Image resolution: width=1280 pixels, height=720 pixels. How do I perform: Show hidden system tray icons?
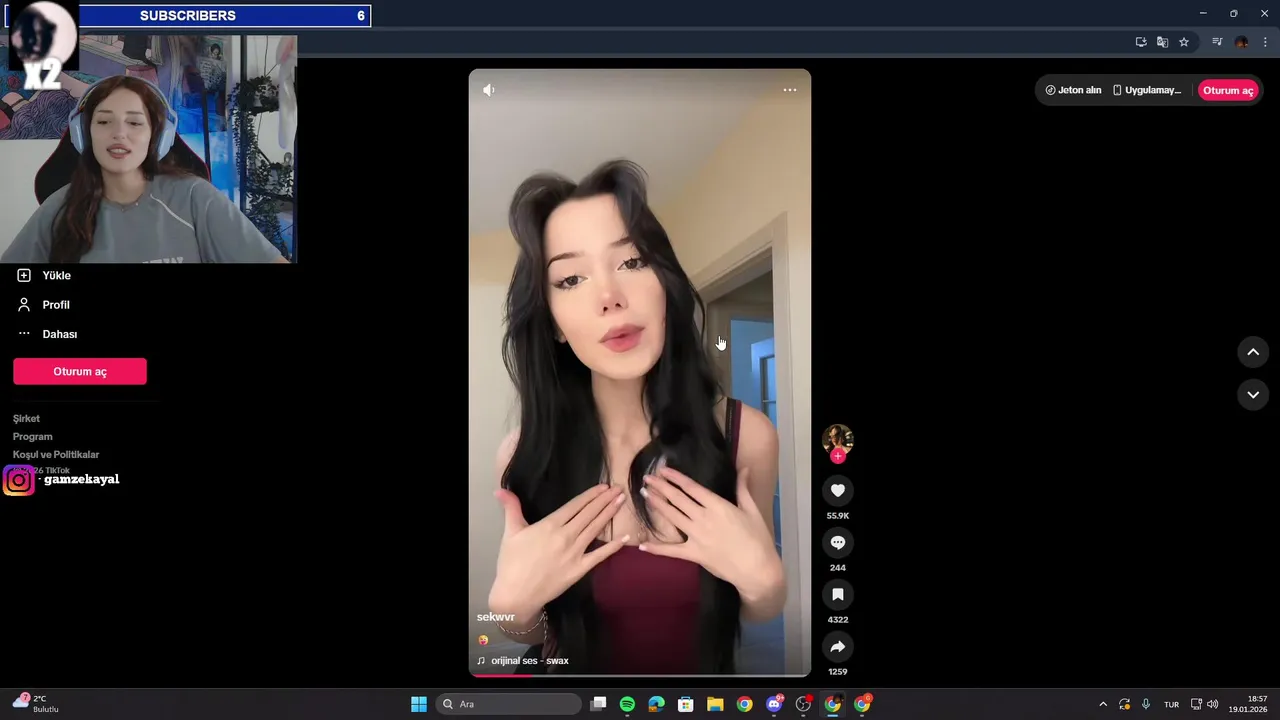[1103, 704]
